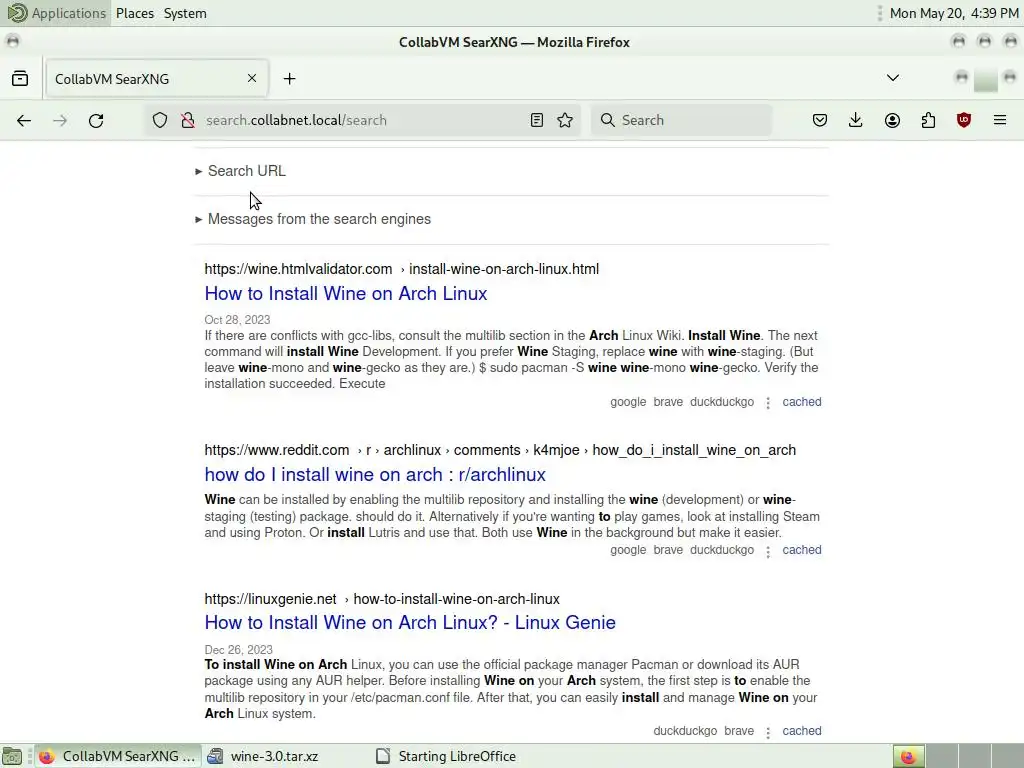
Task: Click brave engine label under reddit result
Action: click(x=668, y=550)
